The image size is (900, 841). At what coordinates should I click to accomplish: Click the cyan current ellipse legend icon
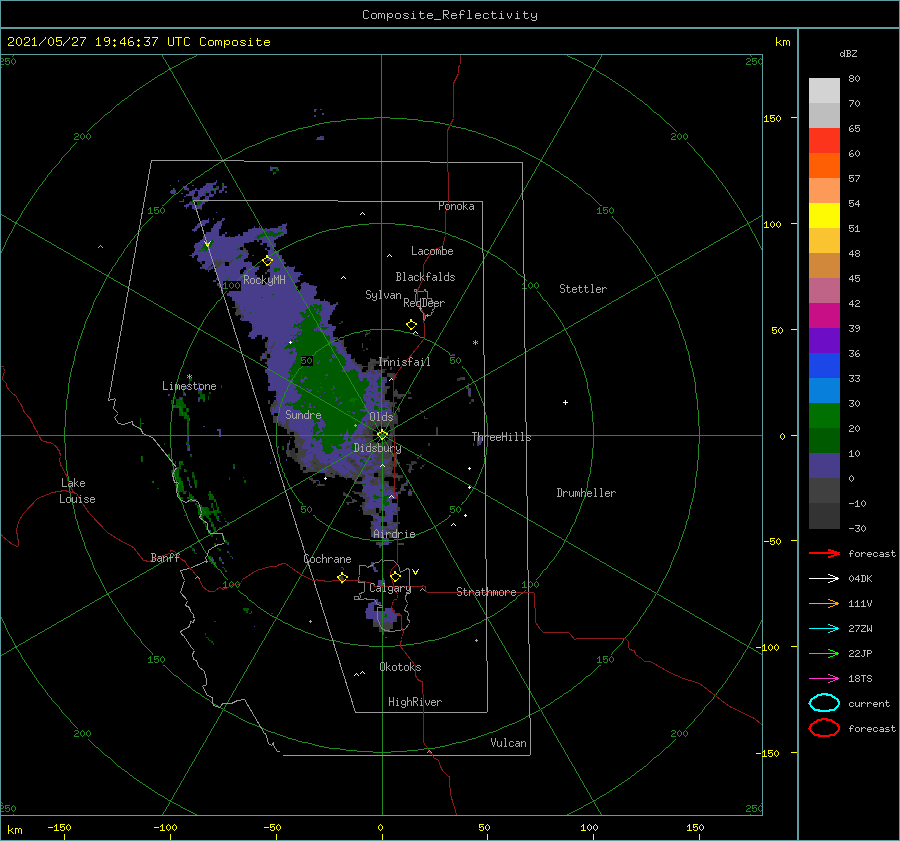(x=824, y=703)
